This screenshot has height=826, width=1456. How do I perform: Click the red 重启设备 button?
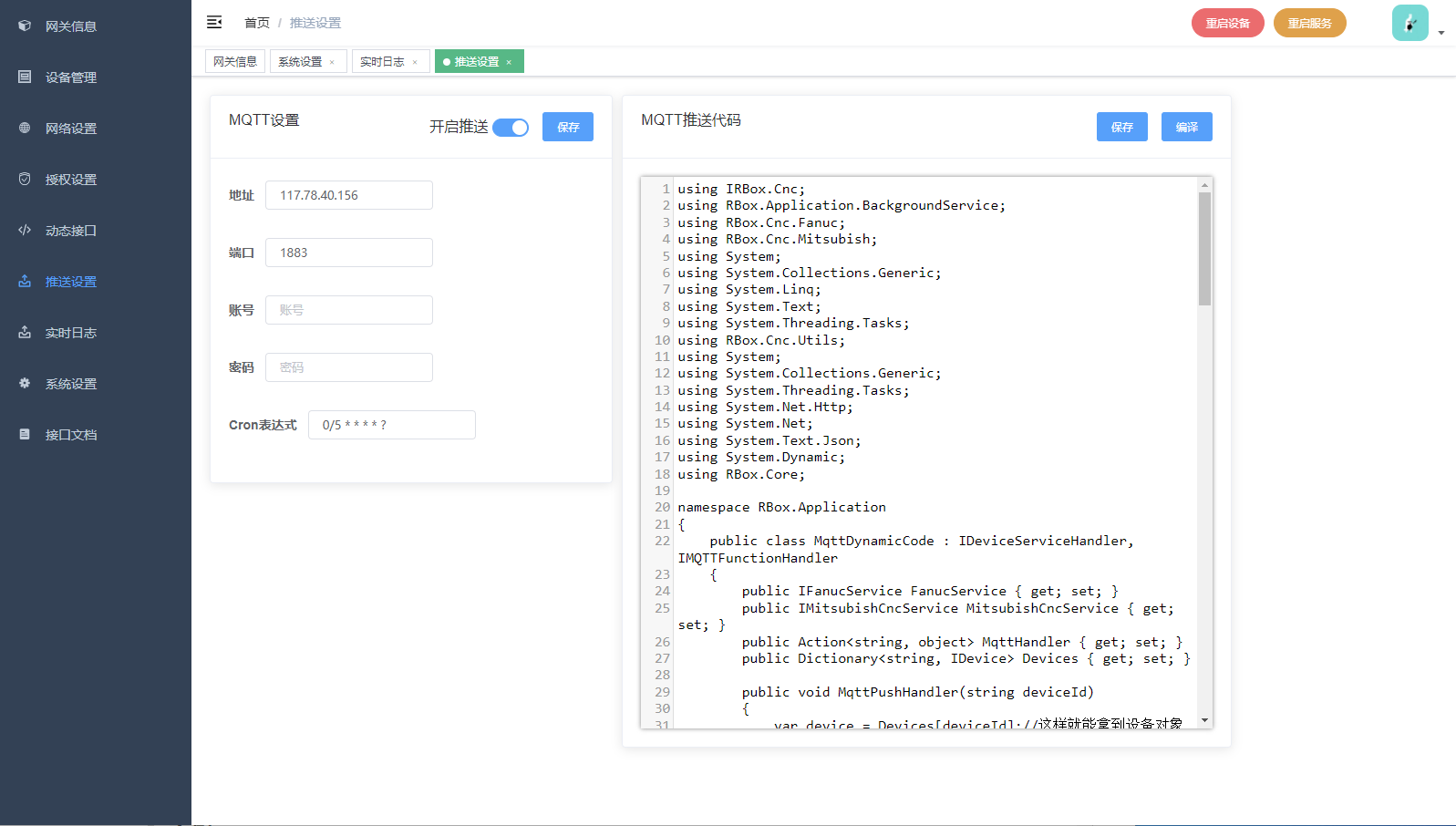coord(1227,23)
